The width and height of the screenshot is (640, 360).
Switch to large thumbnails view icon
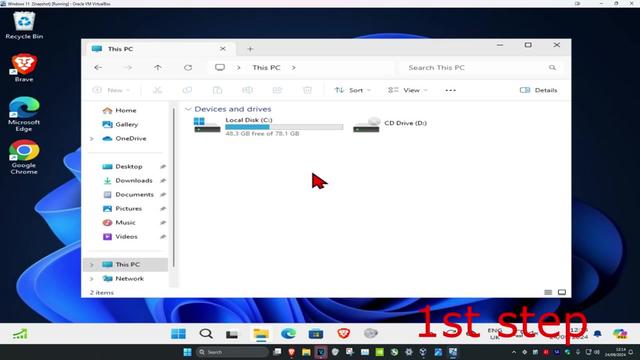(x=562, y=292)
